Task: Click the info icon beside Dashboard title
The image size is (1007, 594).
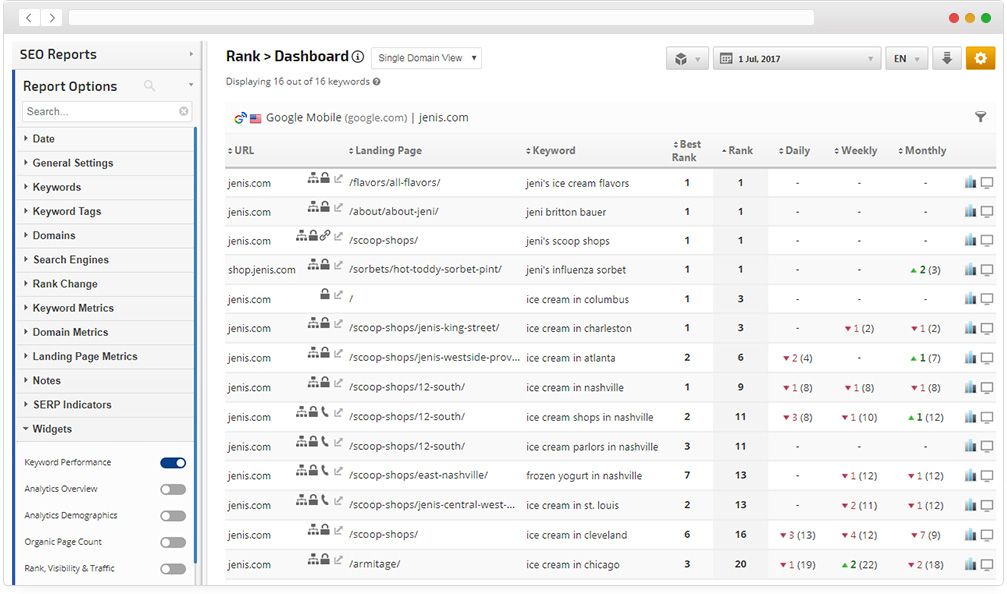Action: coord(358,57)
